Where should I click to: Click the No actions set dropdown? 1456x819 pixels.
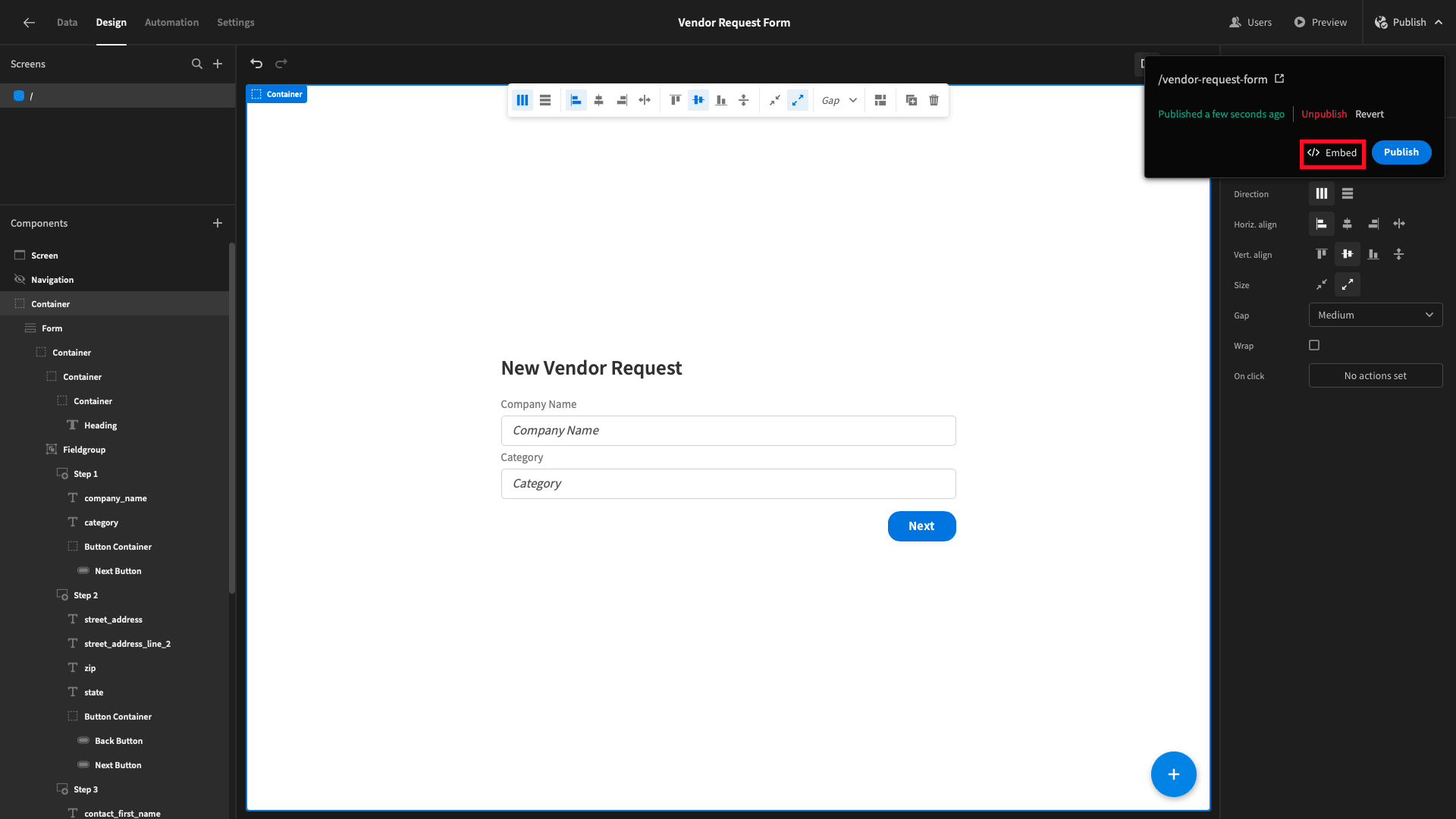point(1375,375)
